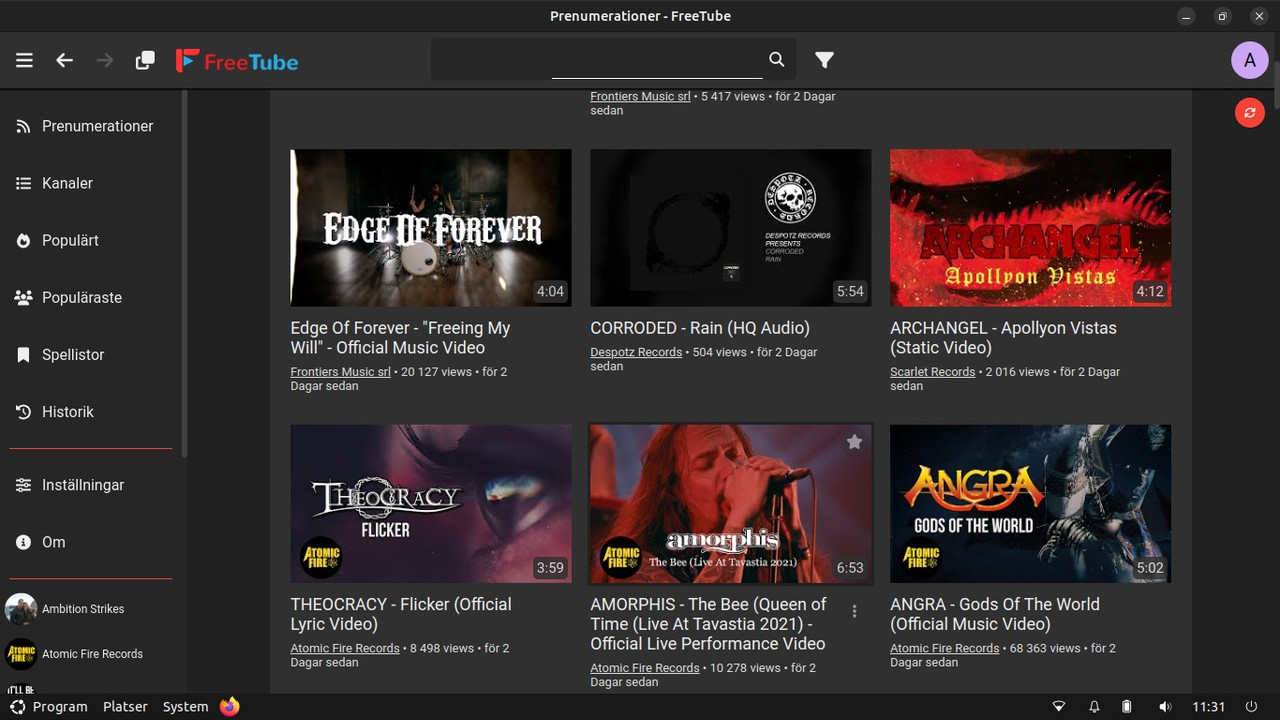Open Atomic Fire Records link under THEOCRACY
Screen dimensions: 1280x720
[x=345, y=648]
